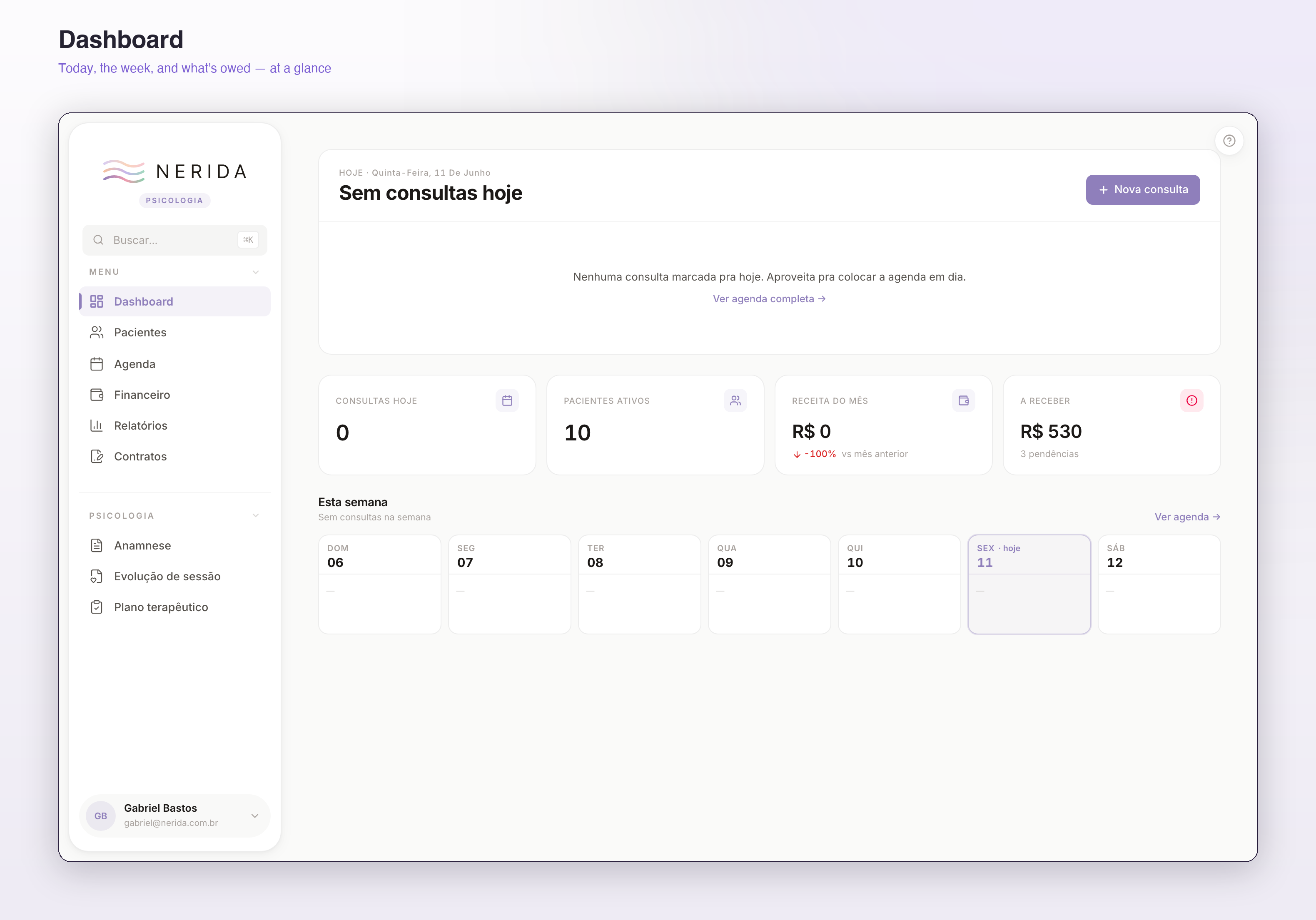Select the TER 08 day card
The height and width of the screenshot is (920, 1316).
pos(640,584)
